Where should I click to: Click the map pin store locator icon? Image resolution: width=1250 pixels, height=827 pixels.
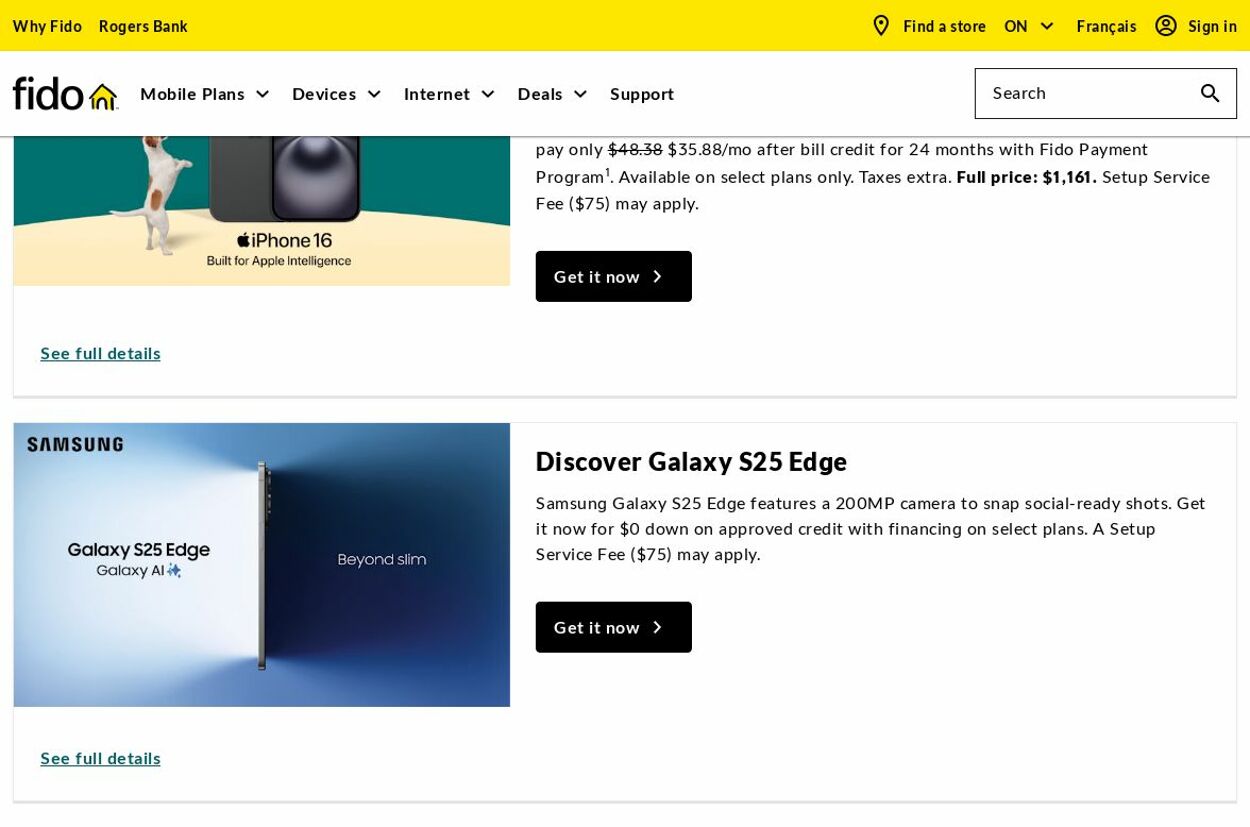[x=881, y=26]
